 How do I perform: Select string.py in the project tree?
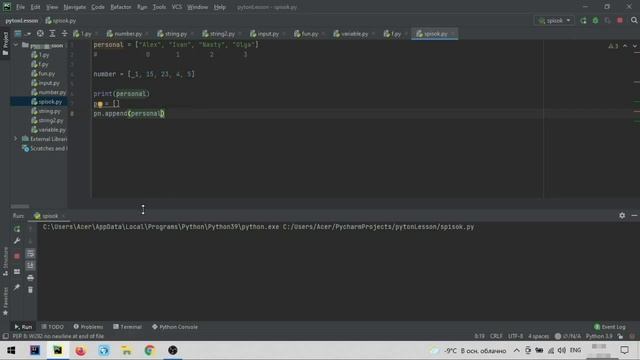coord(46,111)
